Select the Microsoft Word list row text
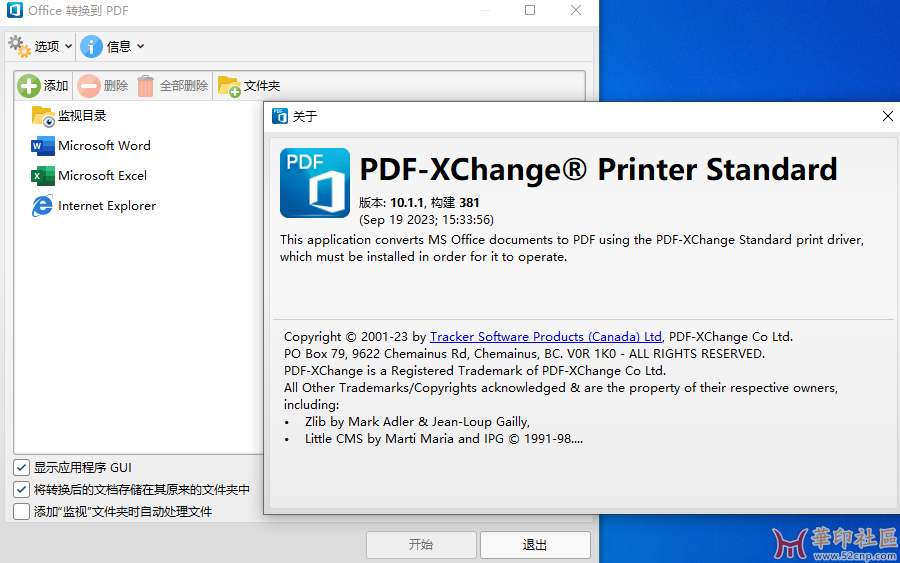The height and width of the screenshot is (563, 900). coord(104,146)
